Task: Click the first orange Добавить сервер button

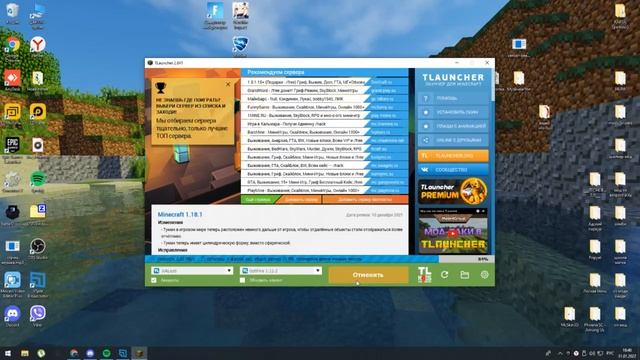Action: [x=300, y=200]
